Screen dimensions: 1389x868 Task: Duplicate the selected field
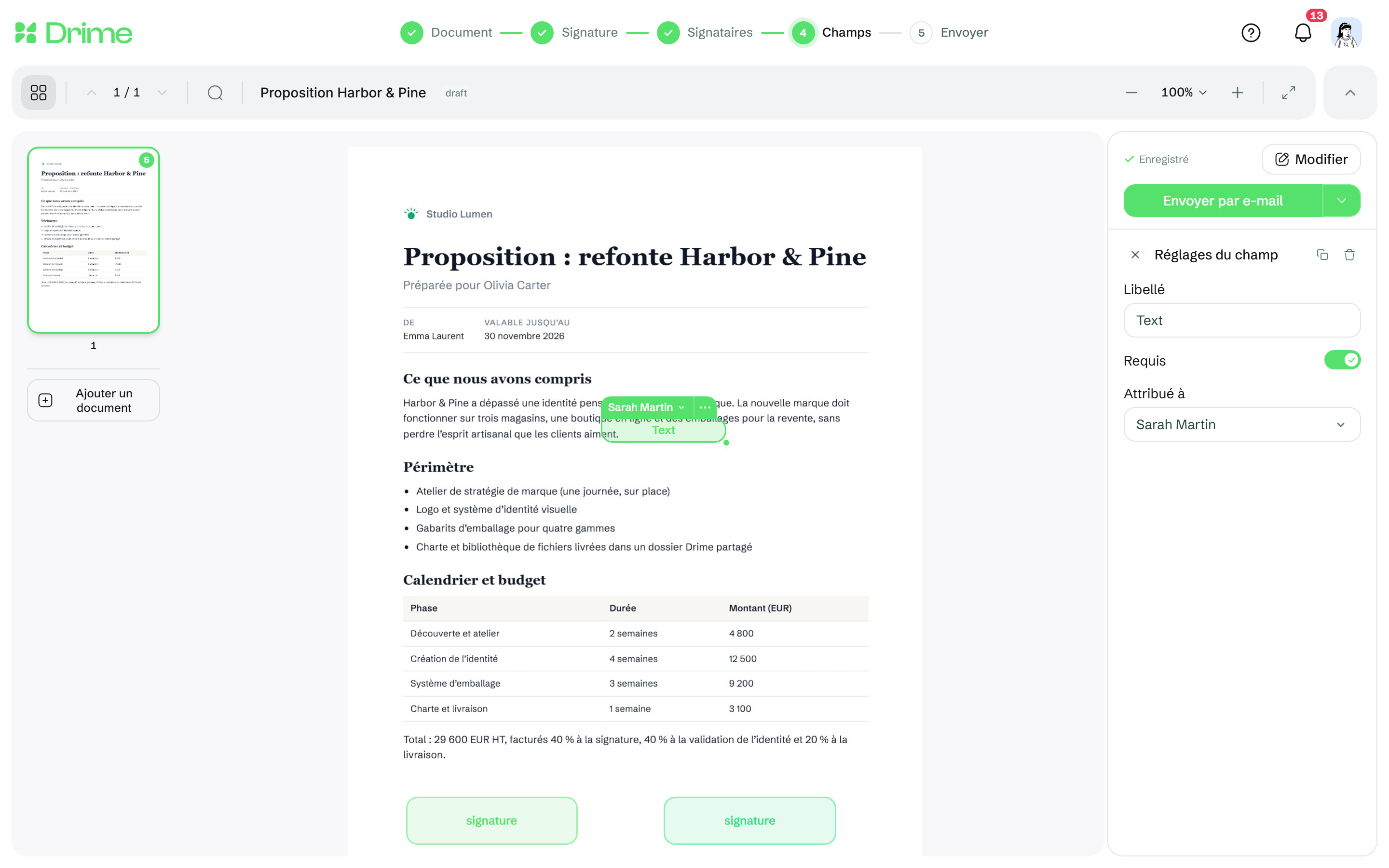pyautogui.click(x=1322, y=254)
